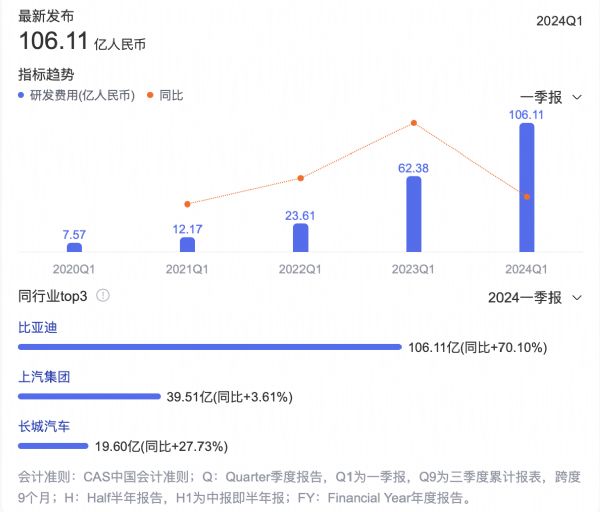Click the orange 同比 point above 2021Q1

tap(187, 204)
